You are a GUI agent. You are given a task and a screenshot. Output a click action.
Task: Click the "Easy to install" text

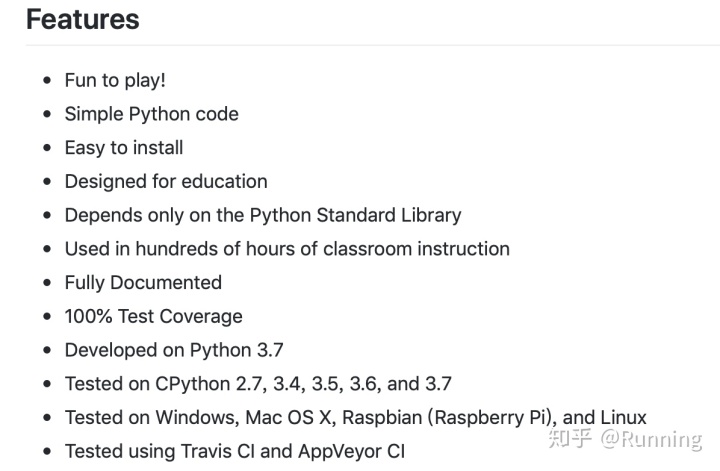pos(124,147)
